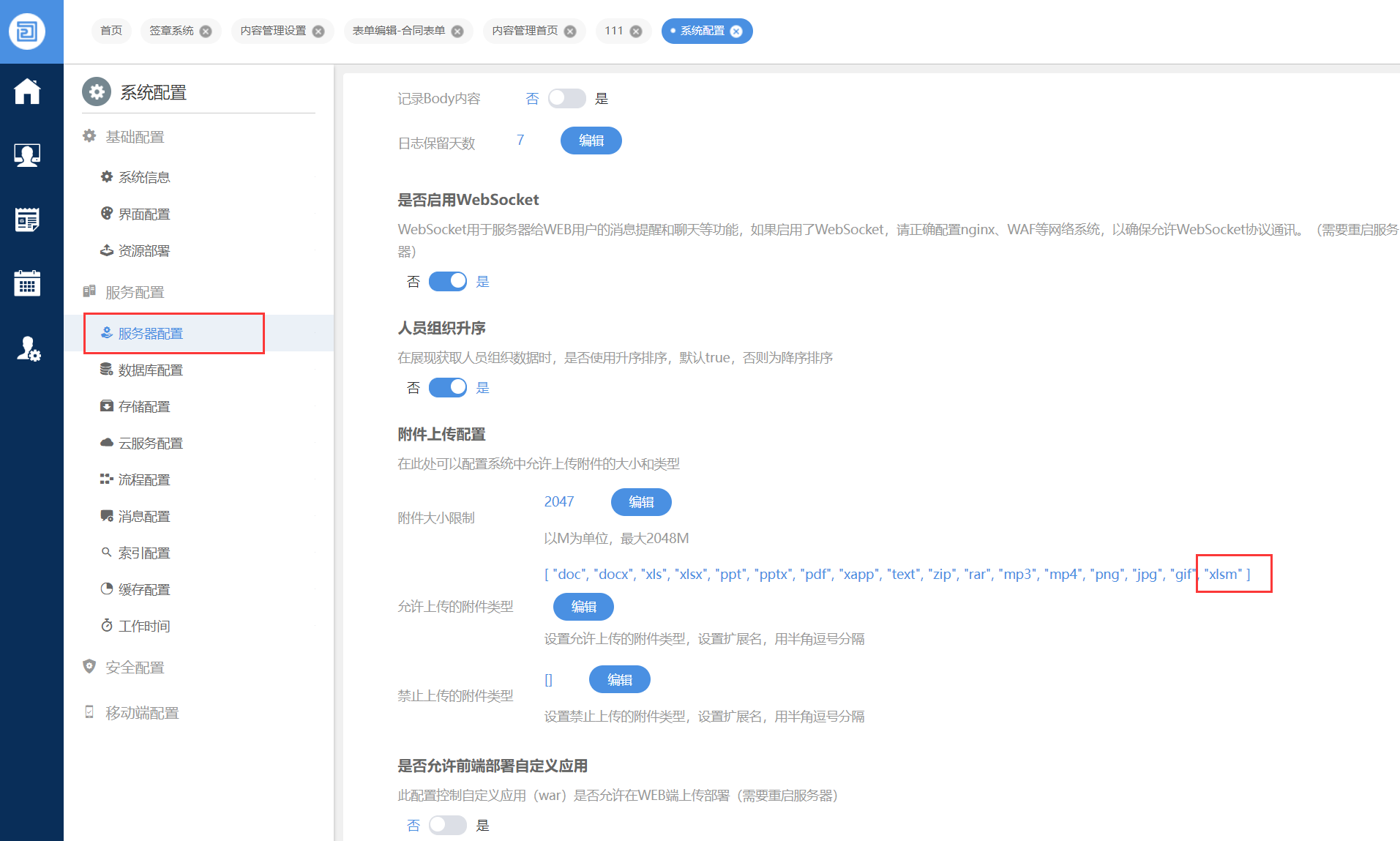Viewport: 1400px width, 841px height.
Task: Close the 内容管理设置 tab
Action: pos(318,31)
